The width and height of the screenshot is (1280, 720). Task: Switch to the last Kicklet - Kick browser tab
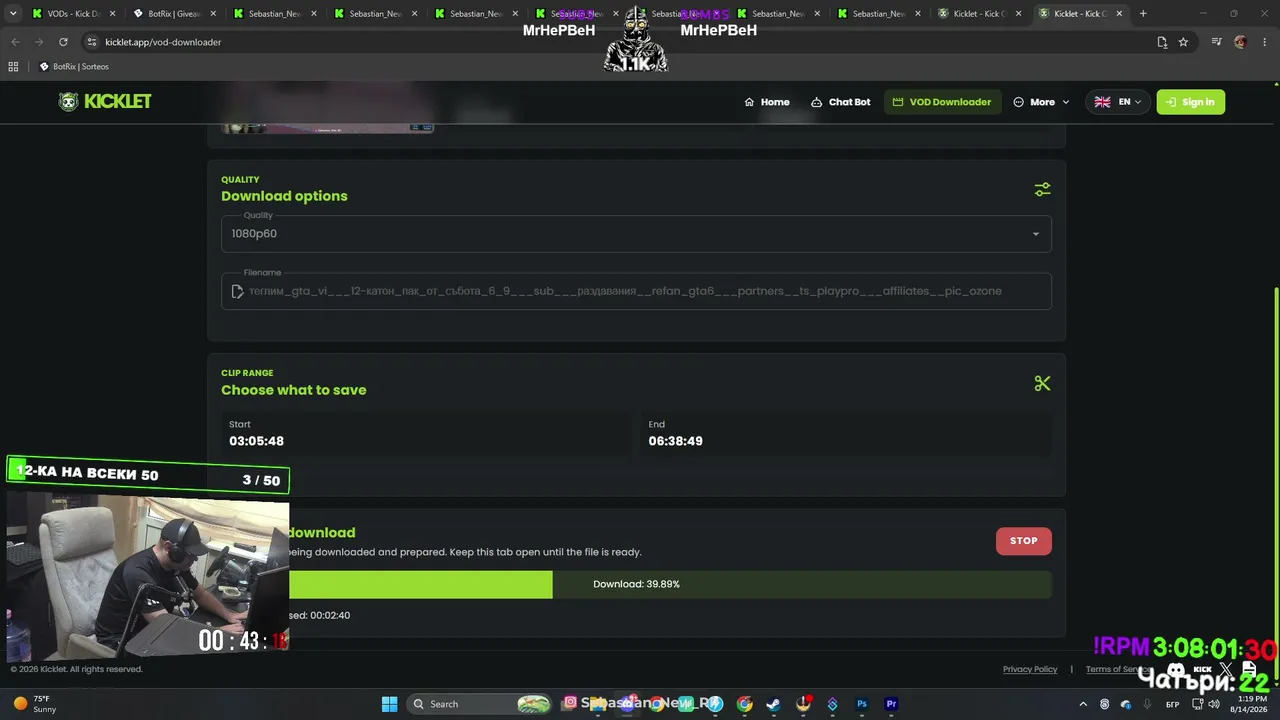click(1081, 14)
